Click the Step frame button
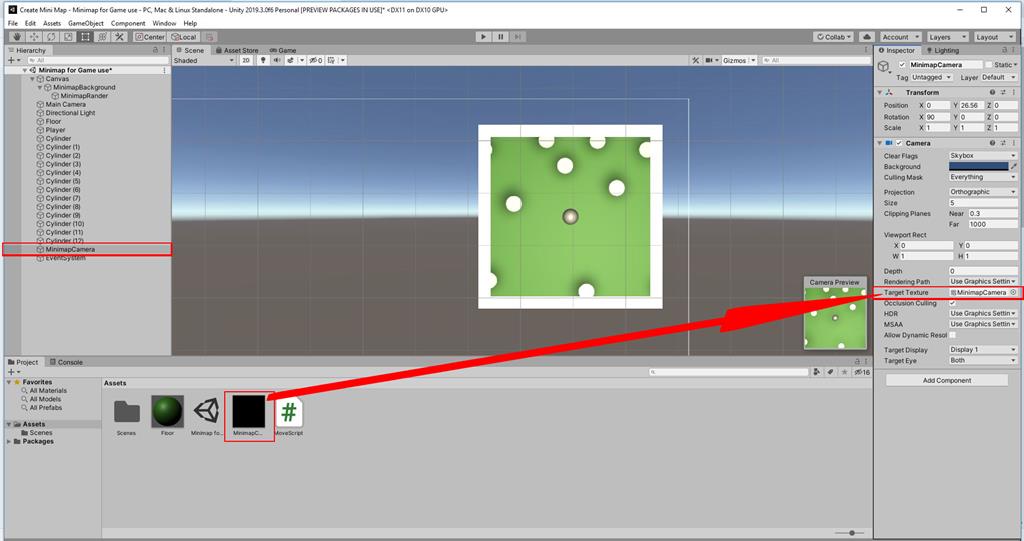Viewport: 1024px width, 541px height. tap(517, 37)
